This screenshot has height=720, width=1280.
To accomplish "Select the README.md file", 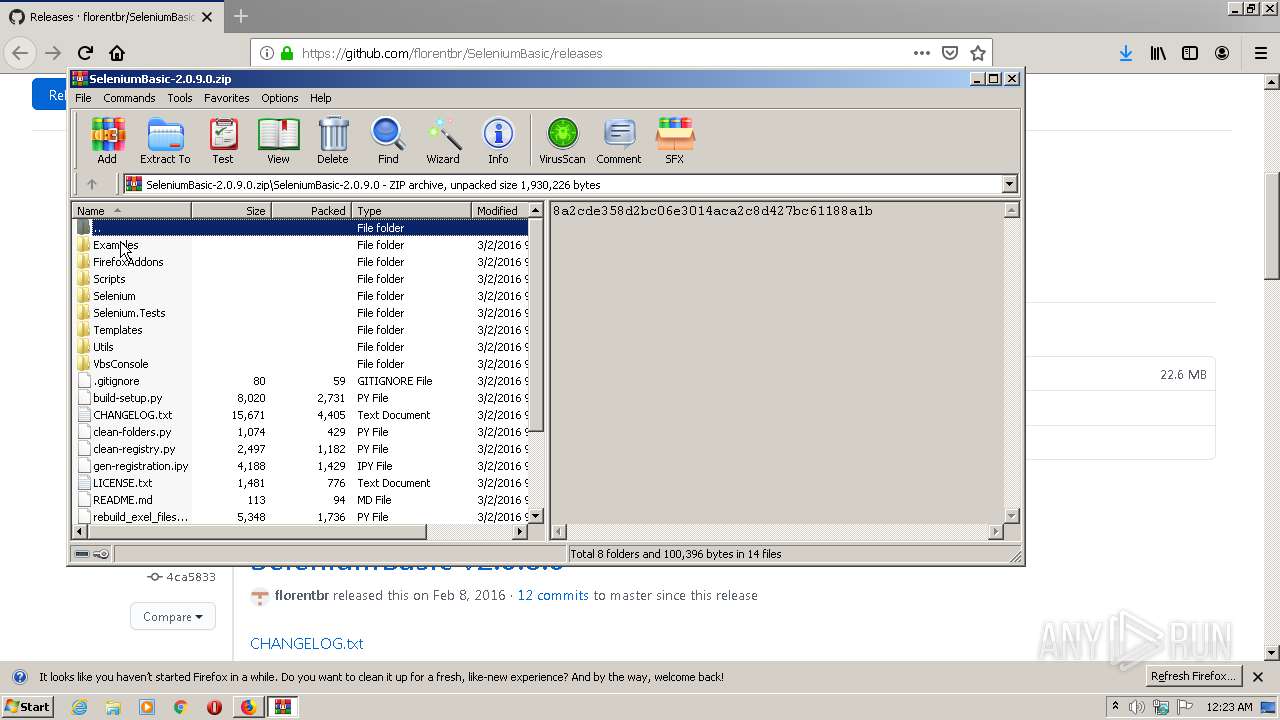I will click(x=122, y=500).
